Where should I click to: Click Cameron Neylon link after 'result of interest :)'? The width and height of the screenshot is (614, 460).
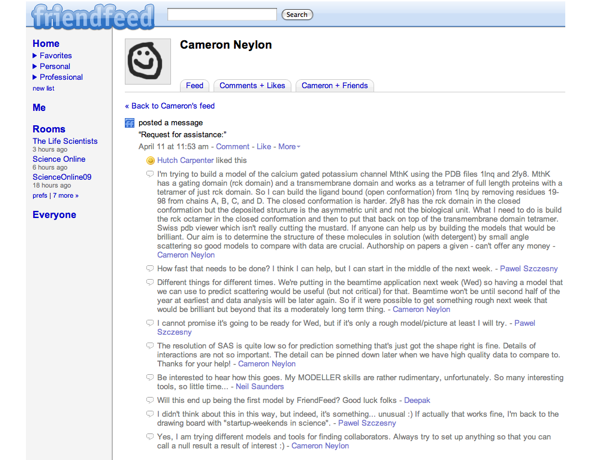pos(320,446)
